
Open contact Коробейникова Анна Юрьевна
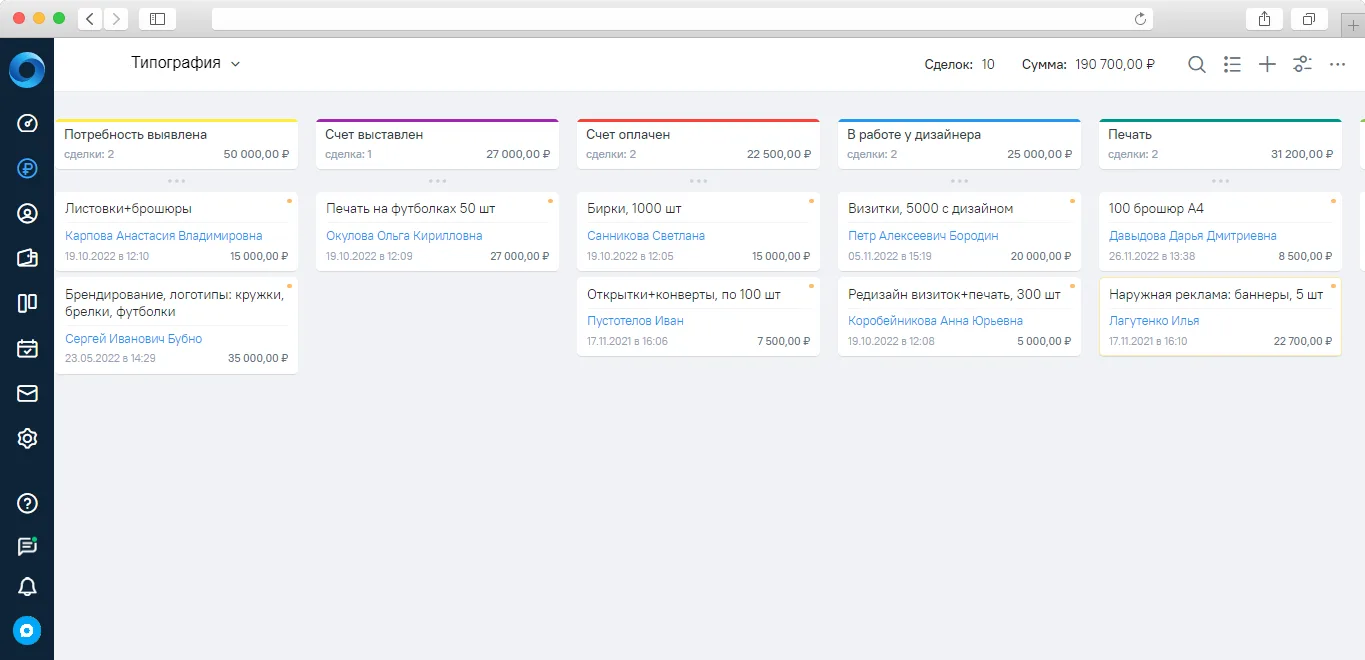coord(935,321)
